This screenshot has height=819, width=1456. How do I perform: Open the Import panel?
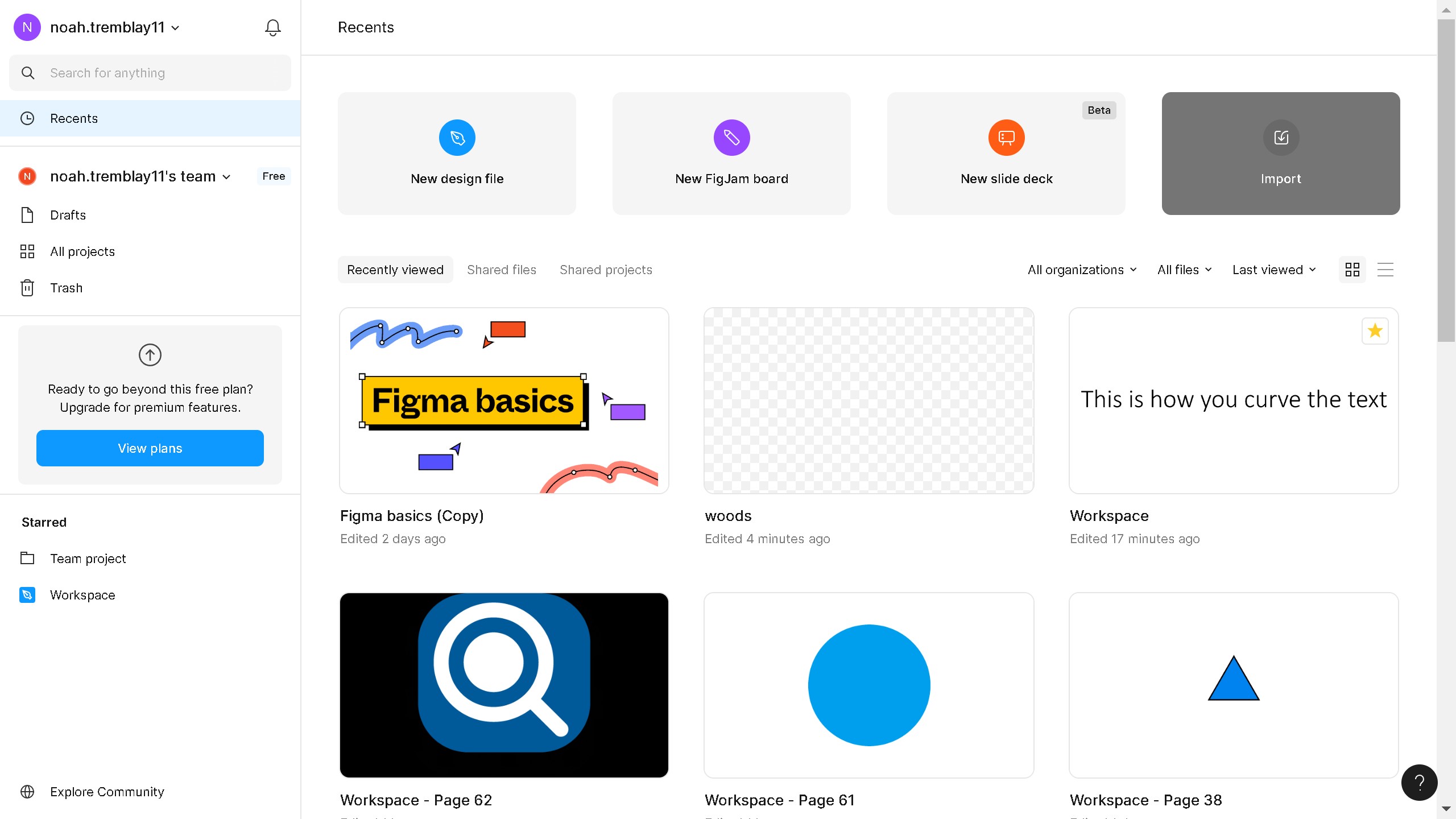[x=1280, y=154]
